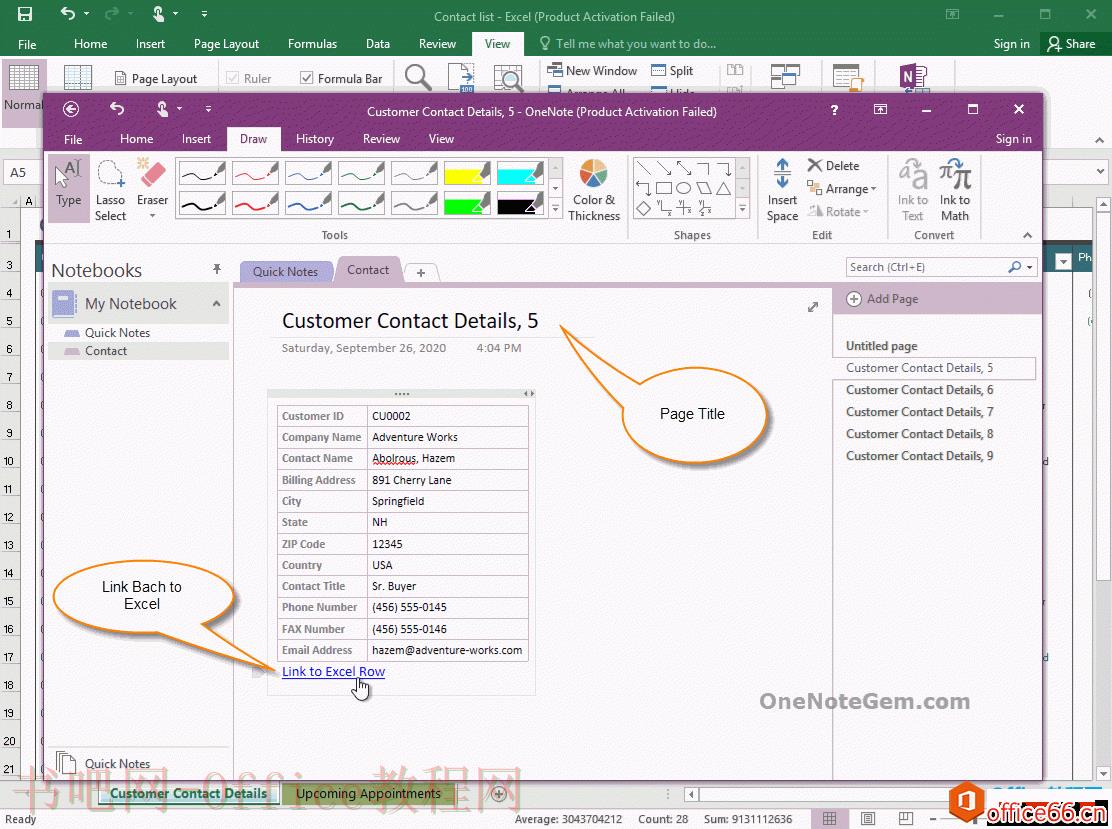Click Quick Notes at bottom of Notebooks pane
The height and width of the screenshot is (829, 1112).
coord(118,764)
